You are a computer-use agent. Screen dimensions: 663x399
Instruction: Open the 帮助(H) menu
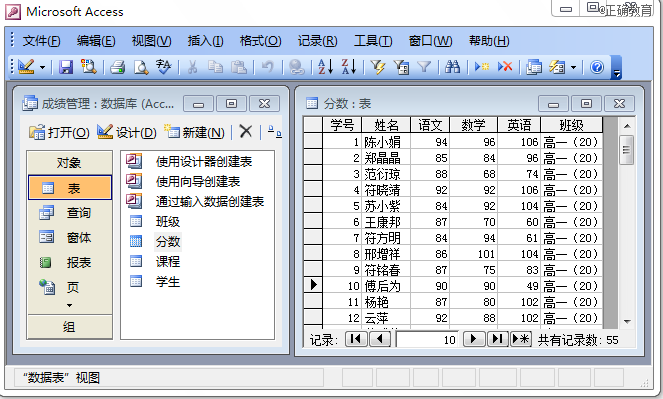coord(489,41)
